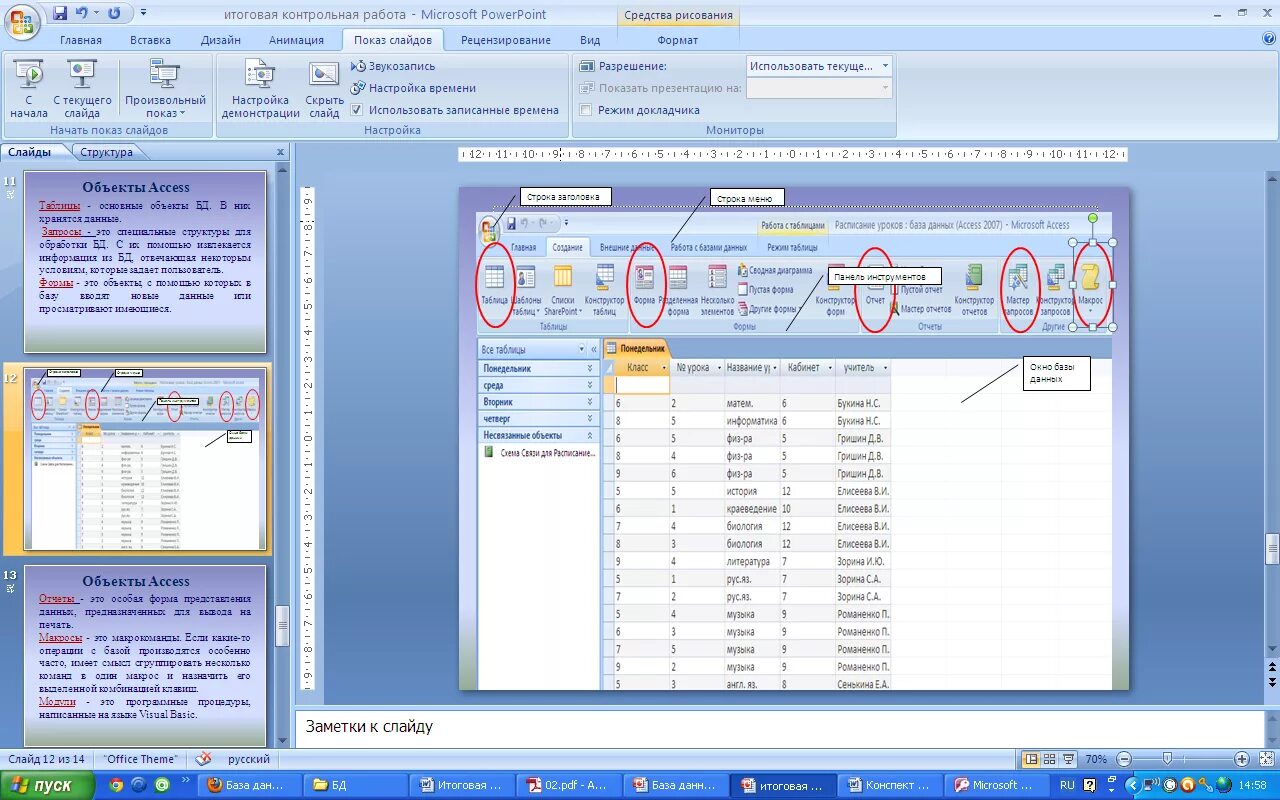Image resolution: width=1280 pixels, height=800 pixels.
Task: Open Дизайн ribbon tab
Action: coord(220,40)
